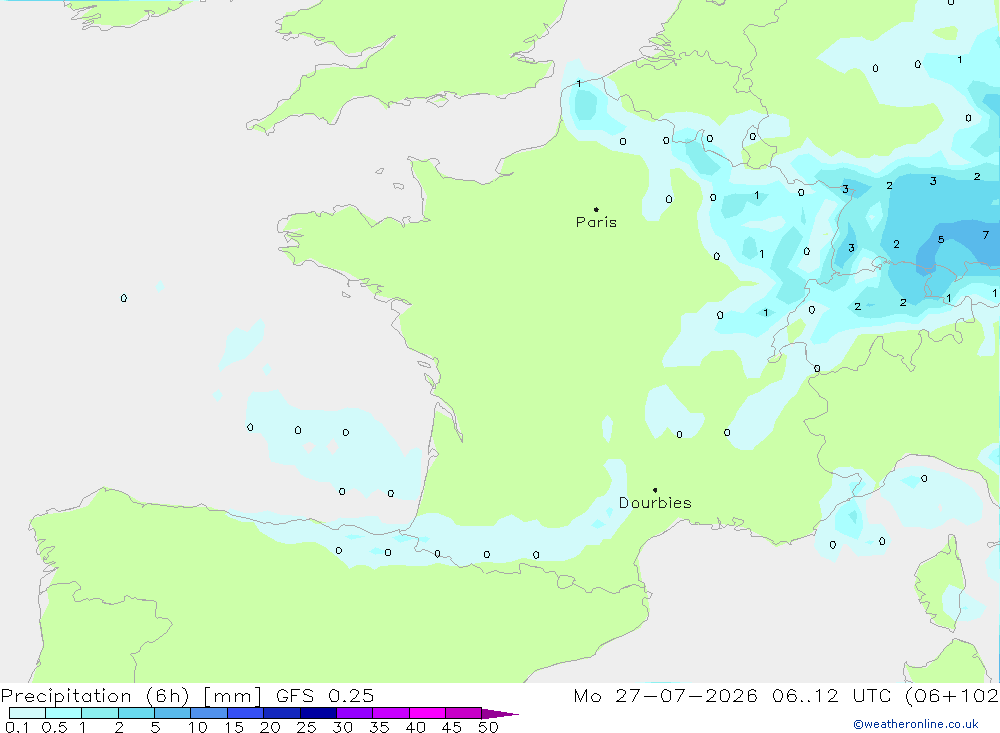Click the Dourbies location label
The image size is (1000, 733).
(x=655, y=503)
